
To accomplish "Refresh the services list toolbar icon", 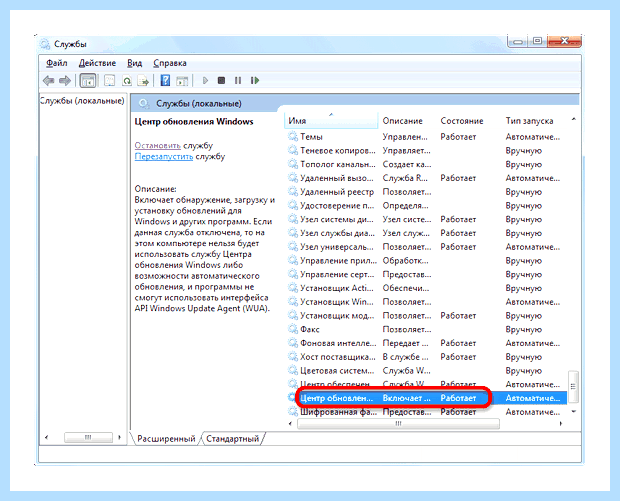I will click(127, 81).
